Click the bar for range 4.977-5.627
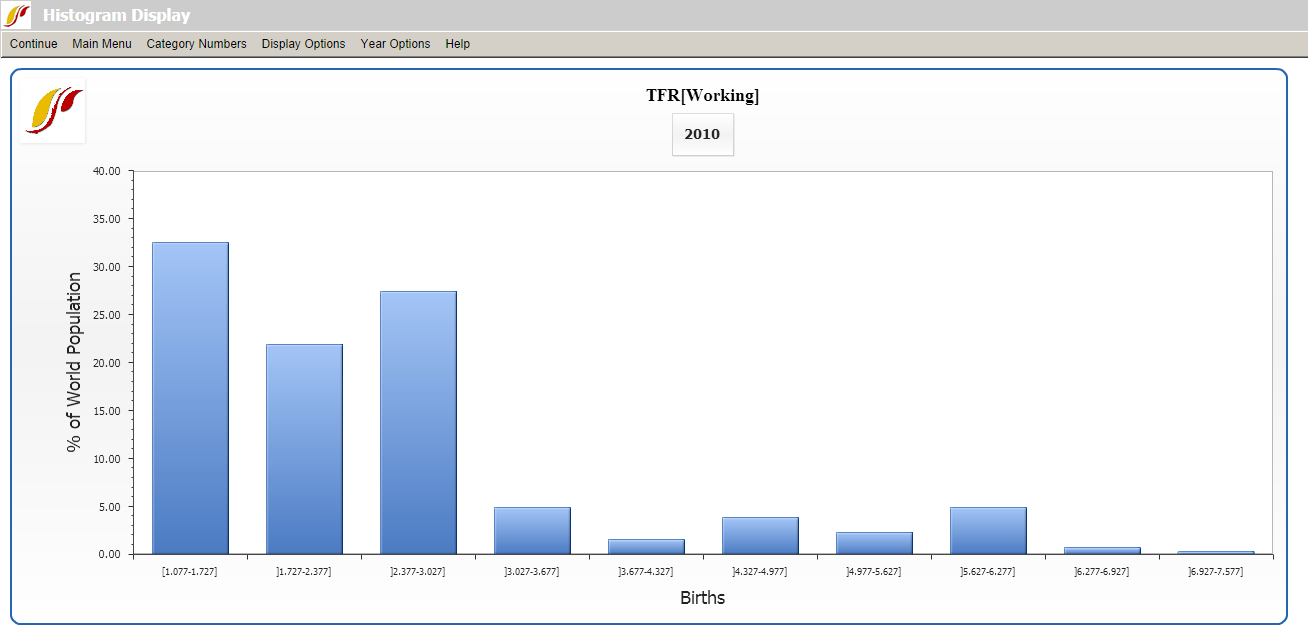This screenshot has height=636, width=1308. pyautogui.click(x=874, y=543)
